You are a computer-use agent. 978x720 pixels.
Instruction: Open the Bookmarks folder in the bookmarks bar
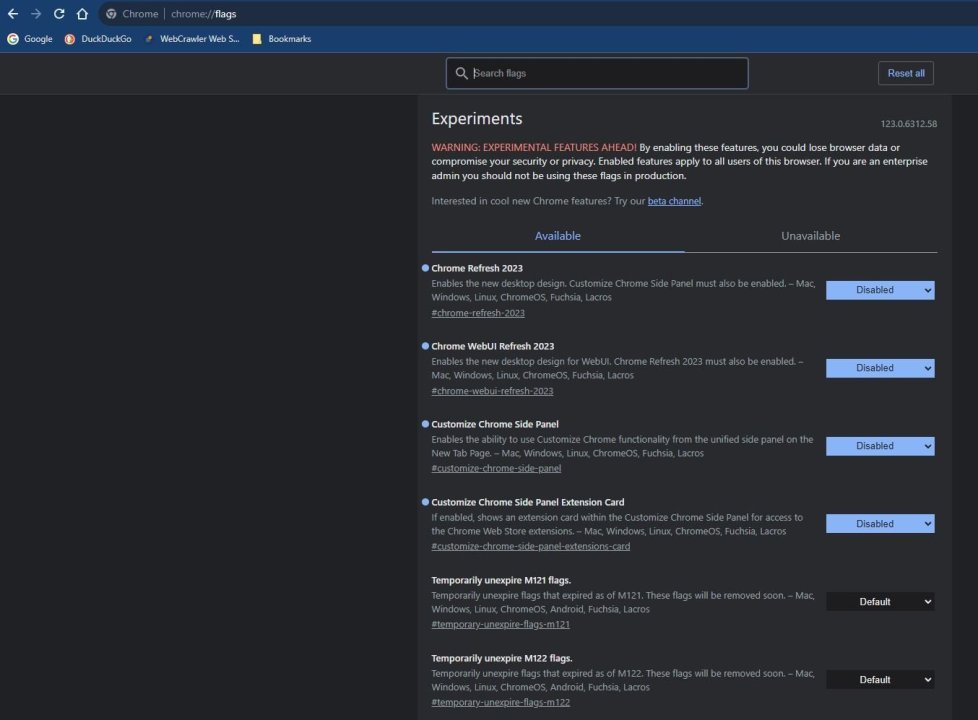point(282,39)
